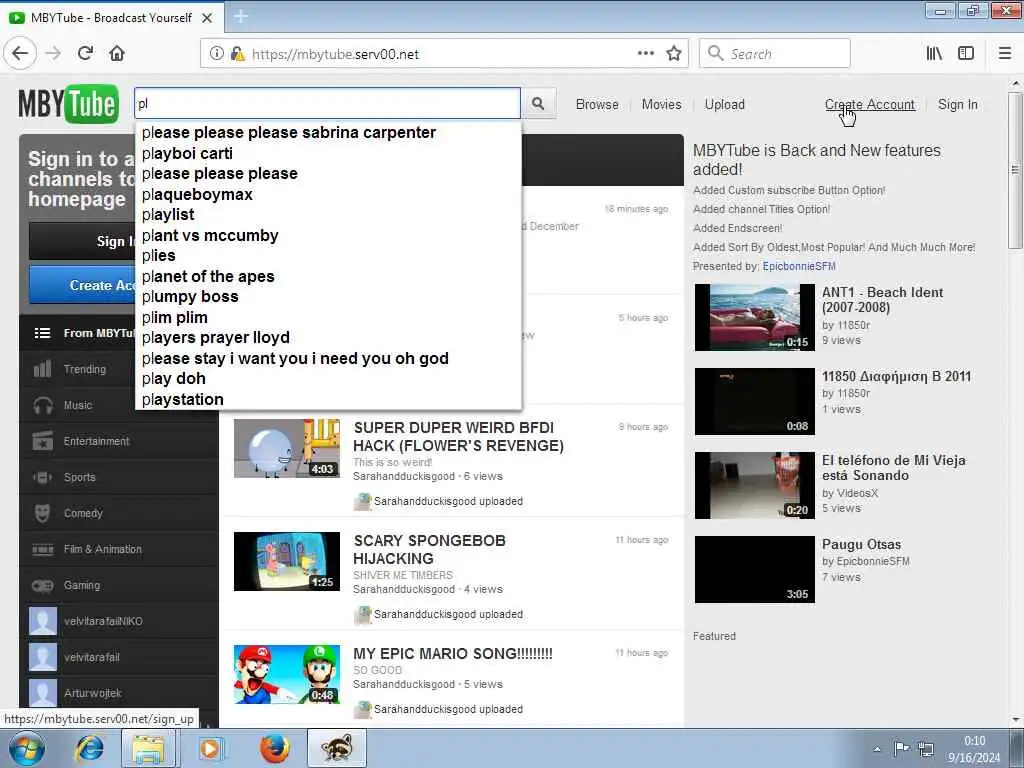The image size is (1024, 768).
Task: Go back with browser back arrow
Action: (20, 54)
